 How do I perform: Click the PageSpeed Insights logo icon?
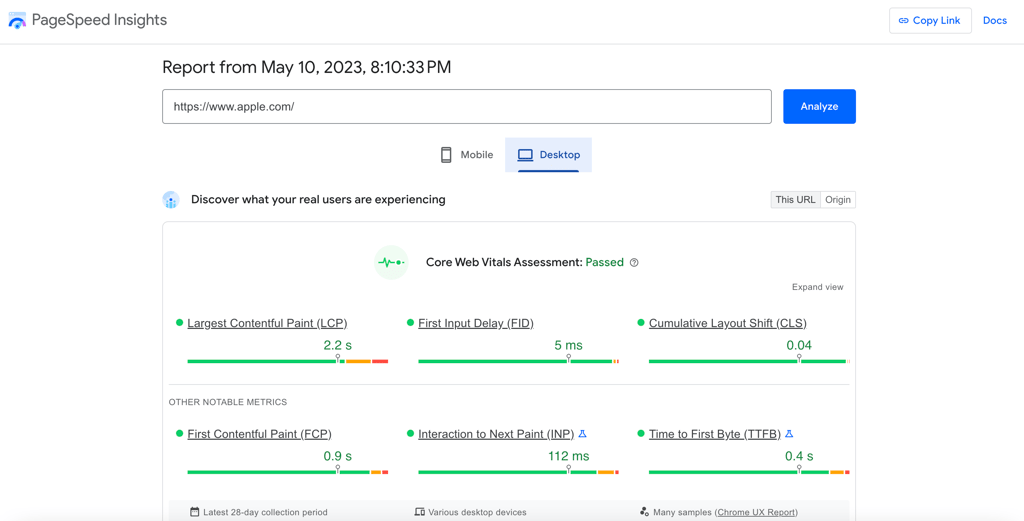click(17, 21)
